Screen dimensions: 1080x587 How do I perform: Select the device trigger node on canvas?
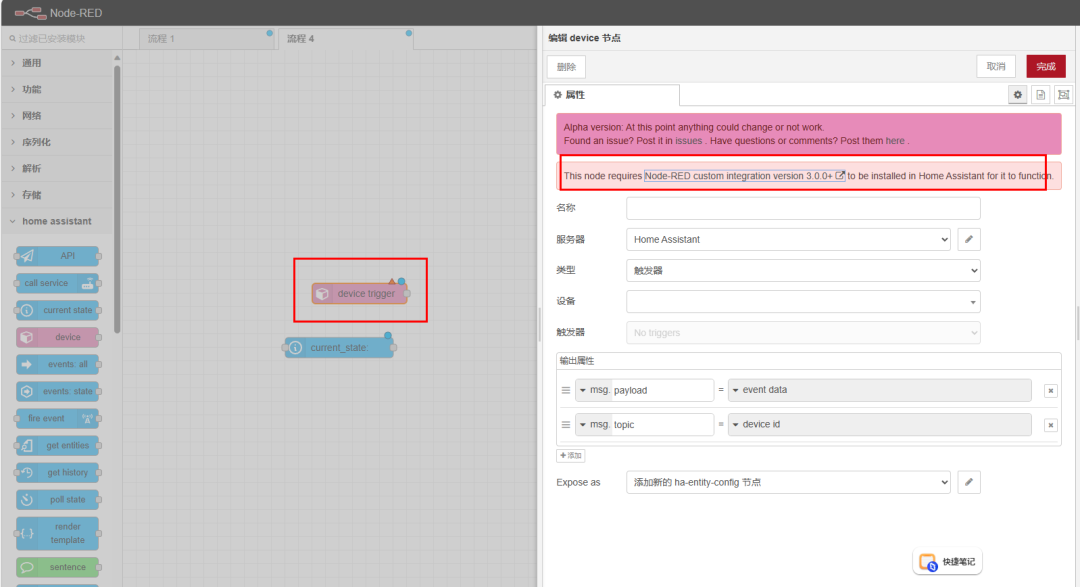(x=360, y=294)
